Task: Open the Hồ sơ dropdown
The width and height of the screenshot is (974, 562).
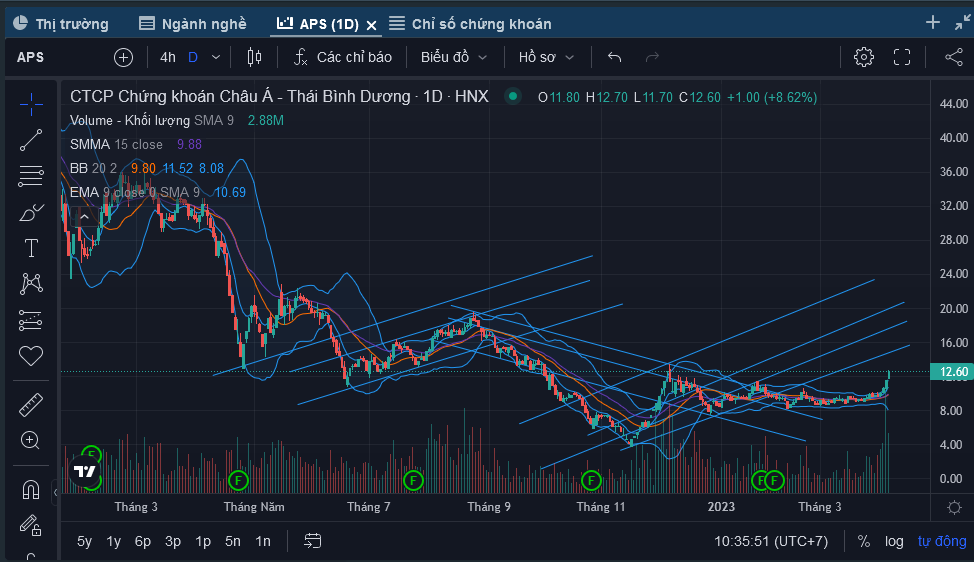Action: 546,57
